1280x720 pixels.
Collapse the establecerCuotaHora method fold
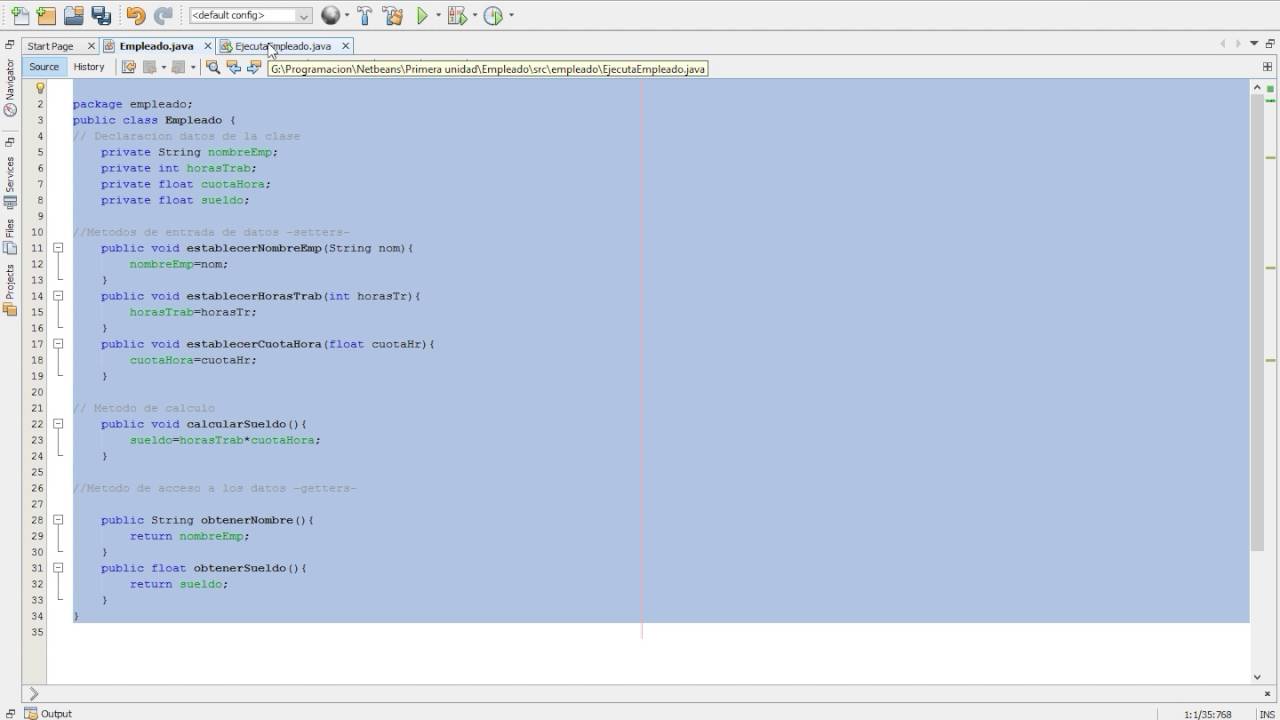pos(58,344)
